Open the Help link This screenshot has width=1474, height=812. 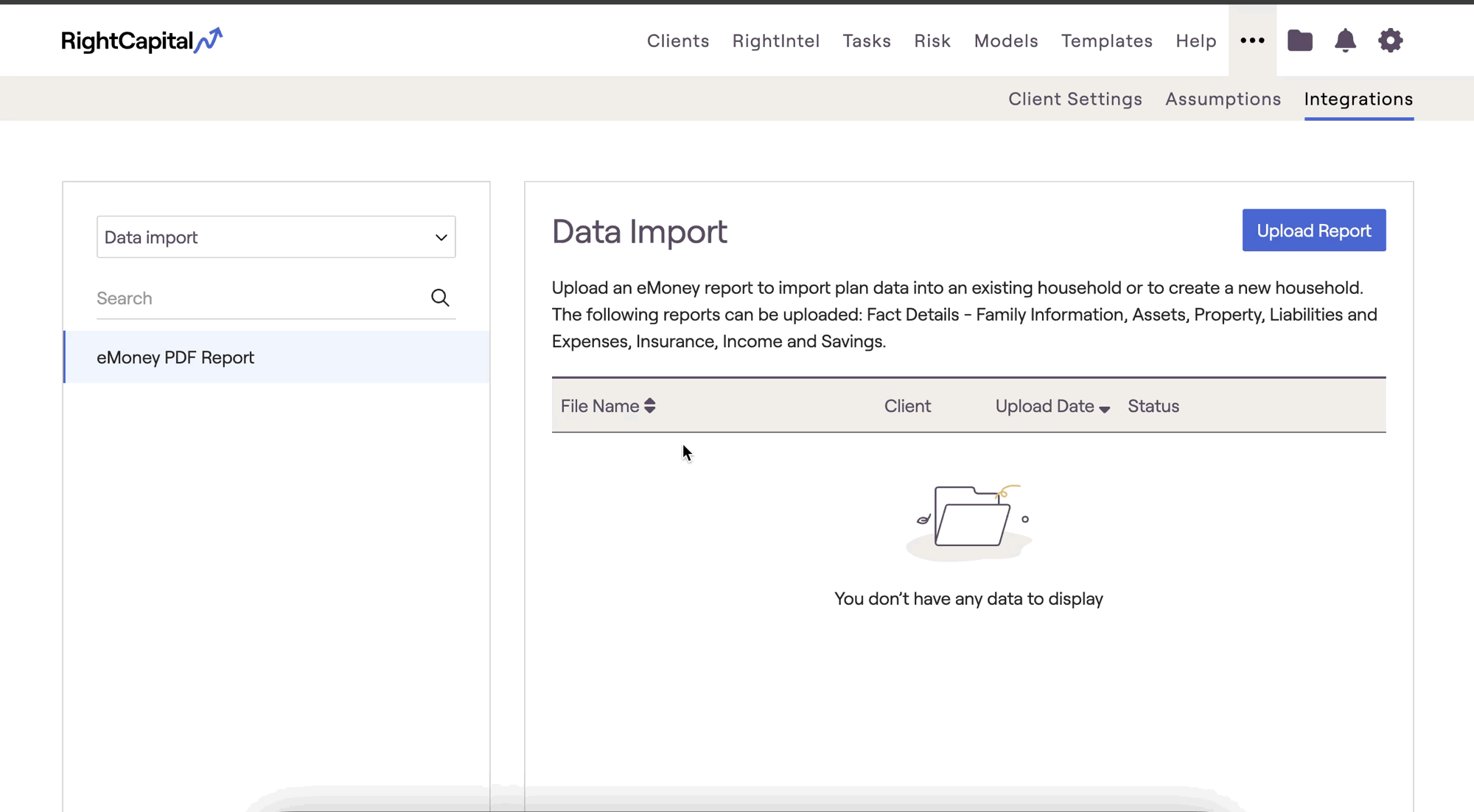[x=1195, y=41]
